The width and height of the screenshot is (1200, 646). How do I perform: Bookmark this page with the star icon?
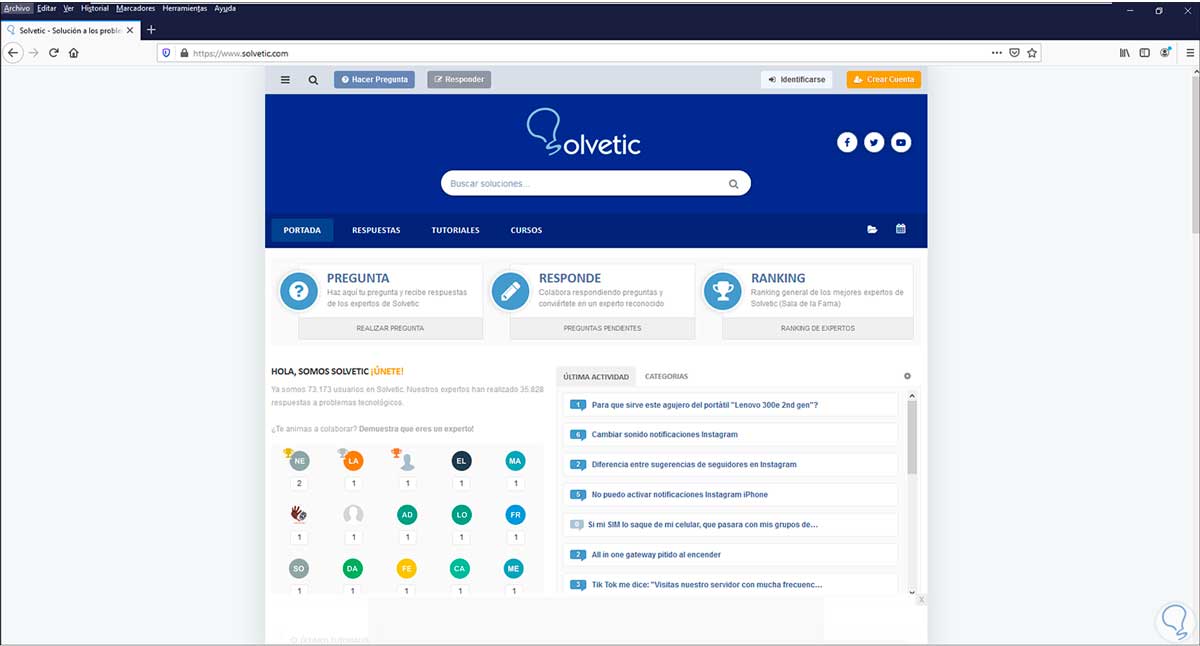pos(1032,53)
